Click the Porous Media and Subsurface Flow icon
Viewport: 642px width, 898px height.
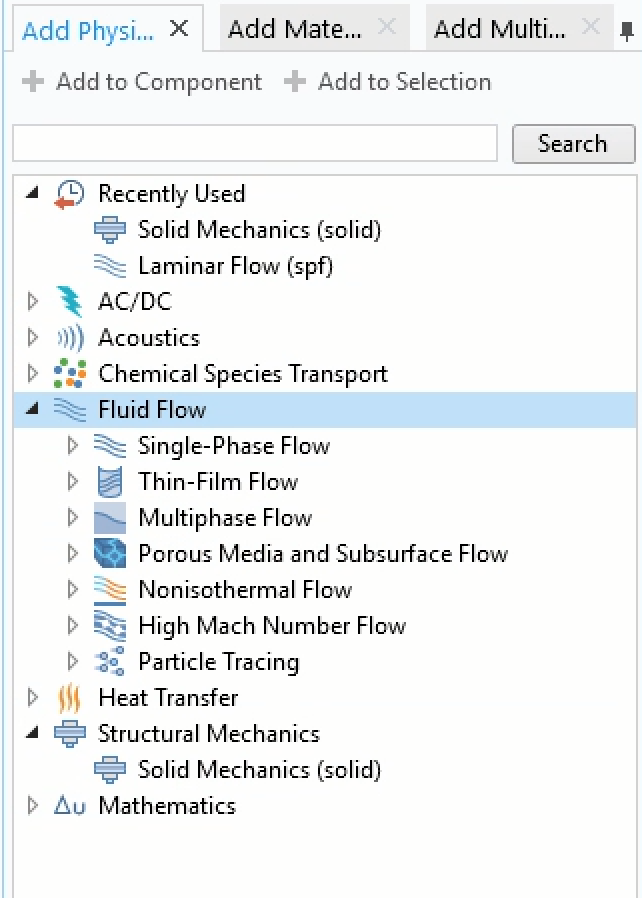pos(109,554)
